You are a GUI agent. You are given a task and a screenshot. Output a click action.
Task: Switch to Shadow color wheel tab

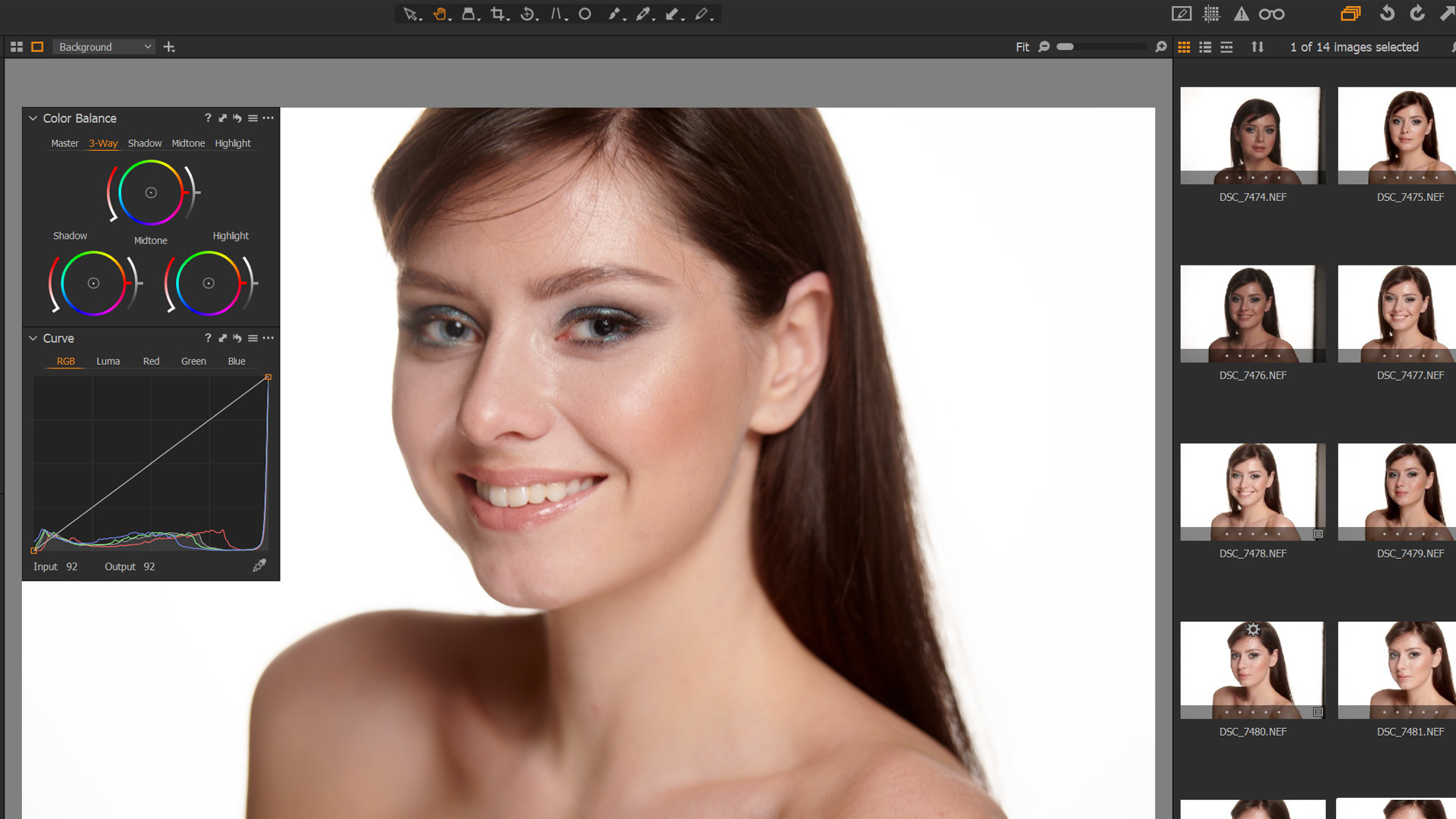click(x=144, y=143)
